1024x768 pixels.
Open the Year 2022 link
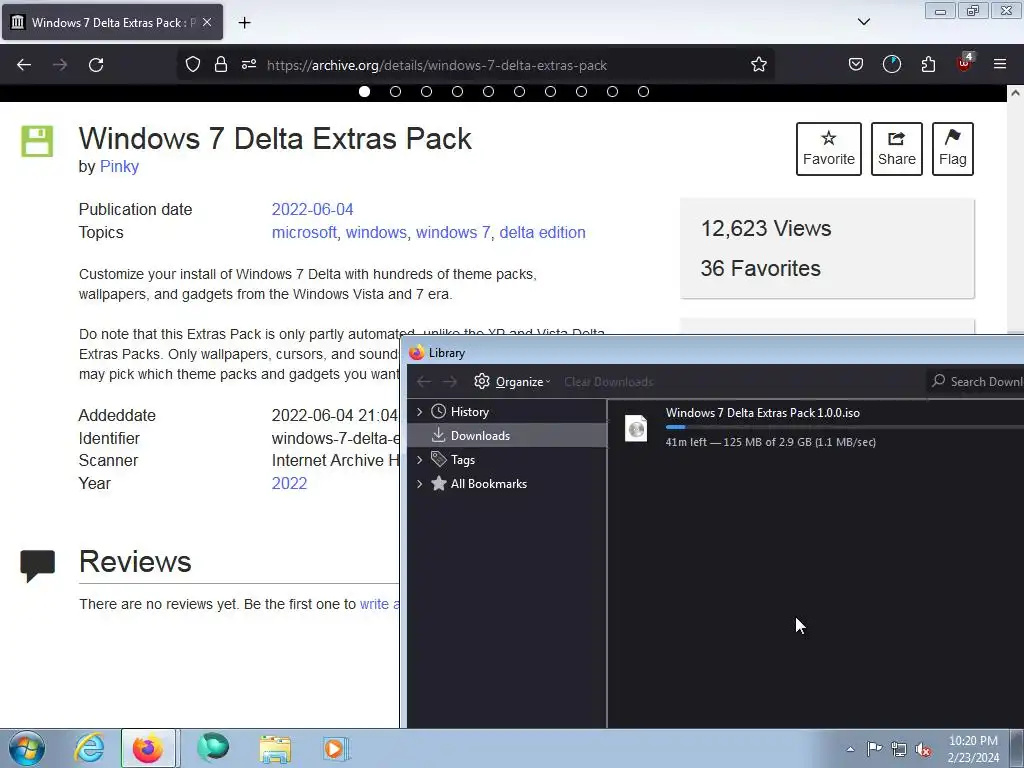point(289,483)
